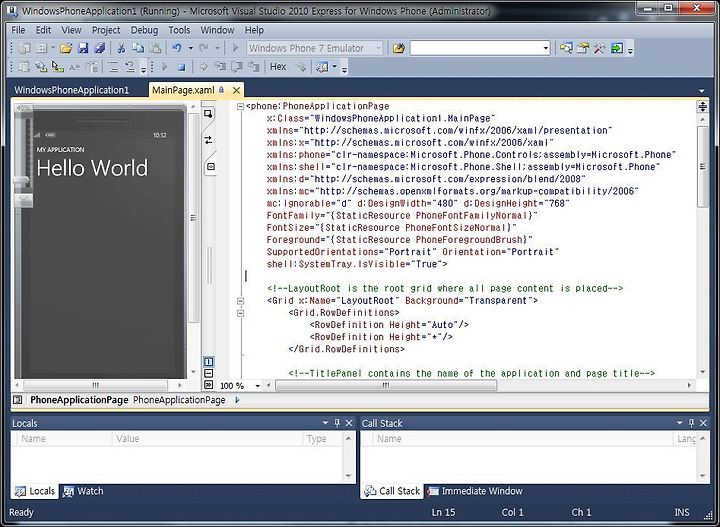Open the active documents list dropdown
The height and width of the screenshot is (527, 720).
tap(702, 90)
